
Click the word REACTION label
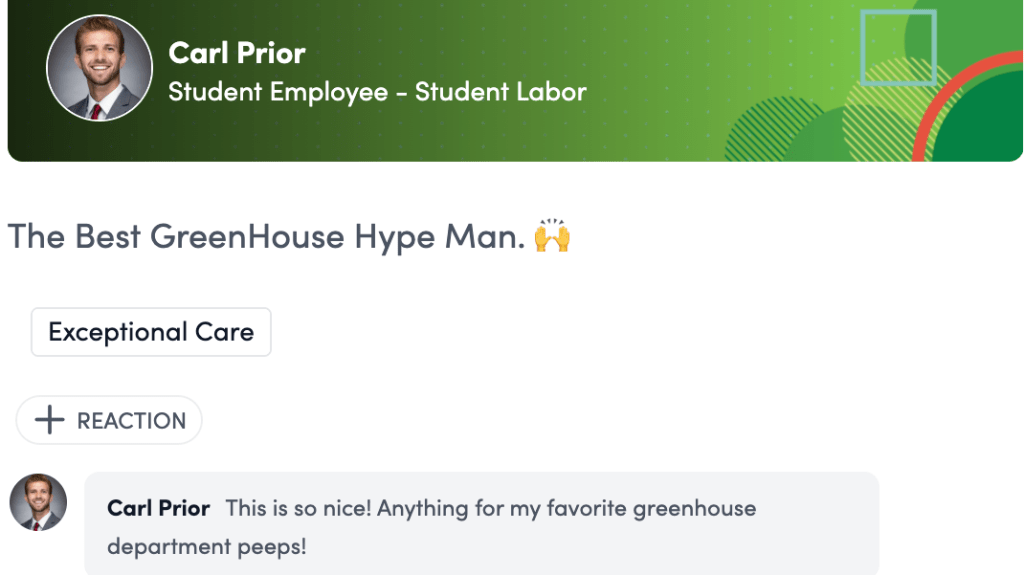click(131, 421)
